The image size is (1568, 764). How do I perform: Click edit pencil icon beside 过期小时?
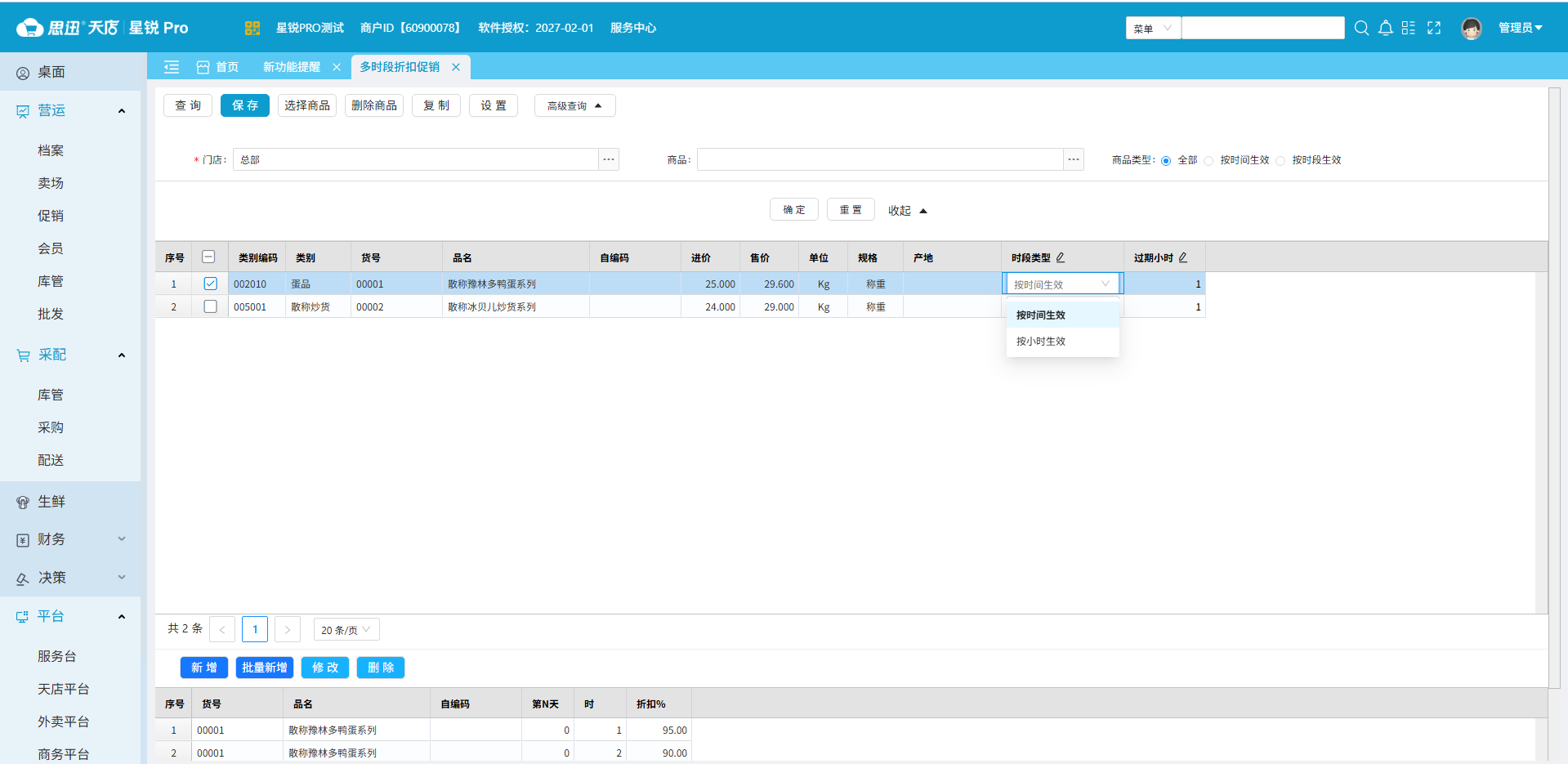[1183, 257]
